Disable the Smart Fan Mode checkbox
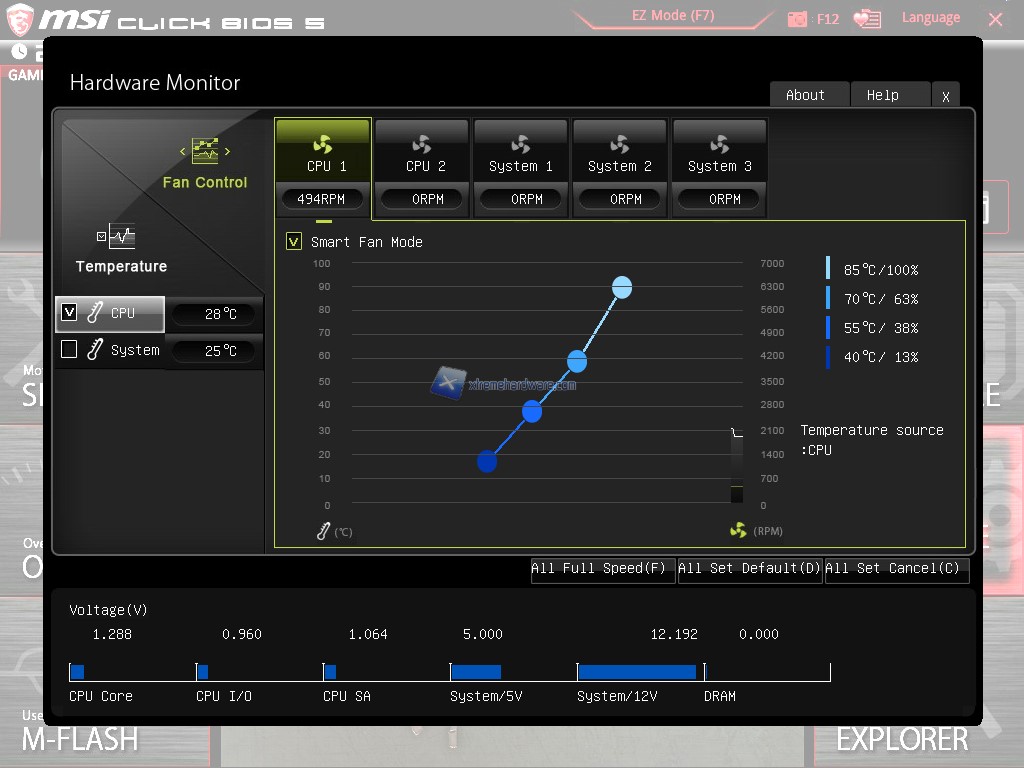The height and width of the screenshot is (768, 1024). pyautogui.click(x=294, y=241)
